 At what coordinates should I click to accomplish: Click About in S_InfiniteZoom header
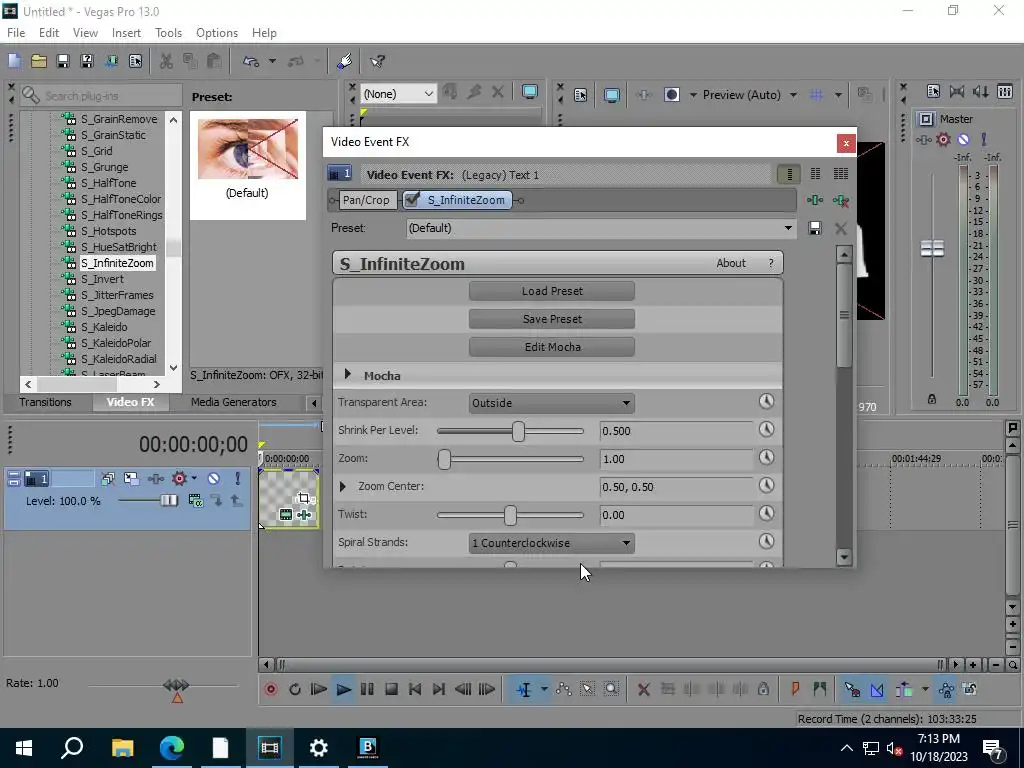pos(730,263)
